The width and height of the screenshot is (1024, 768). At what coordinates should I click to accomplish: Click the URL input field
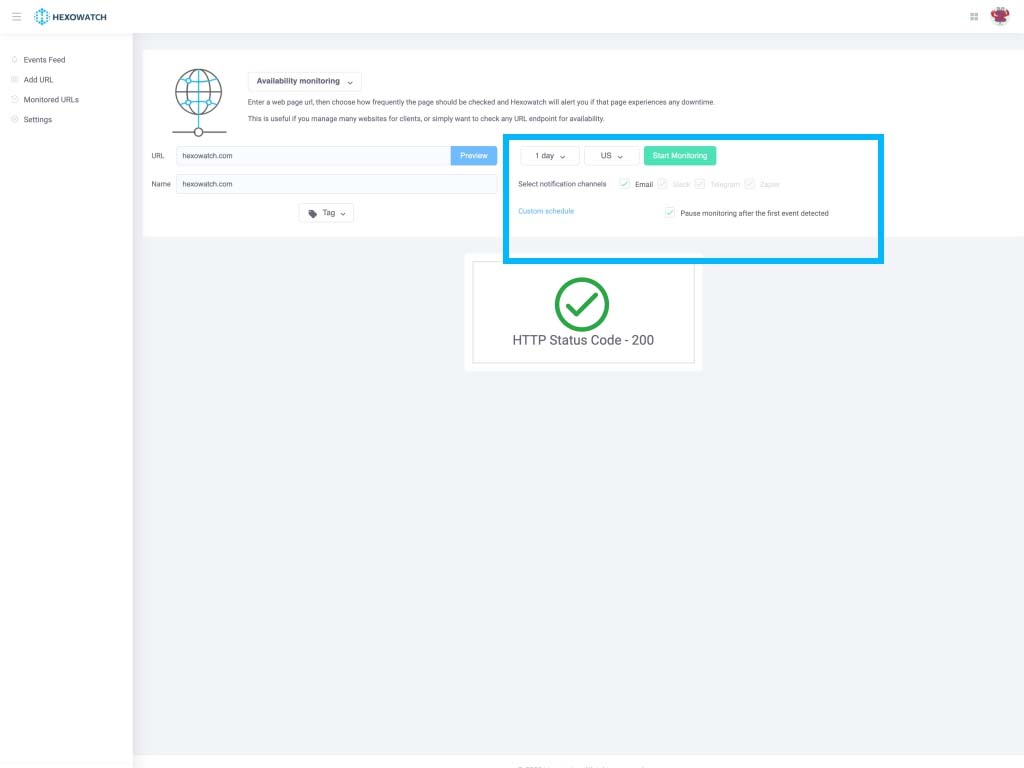313,155
